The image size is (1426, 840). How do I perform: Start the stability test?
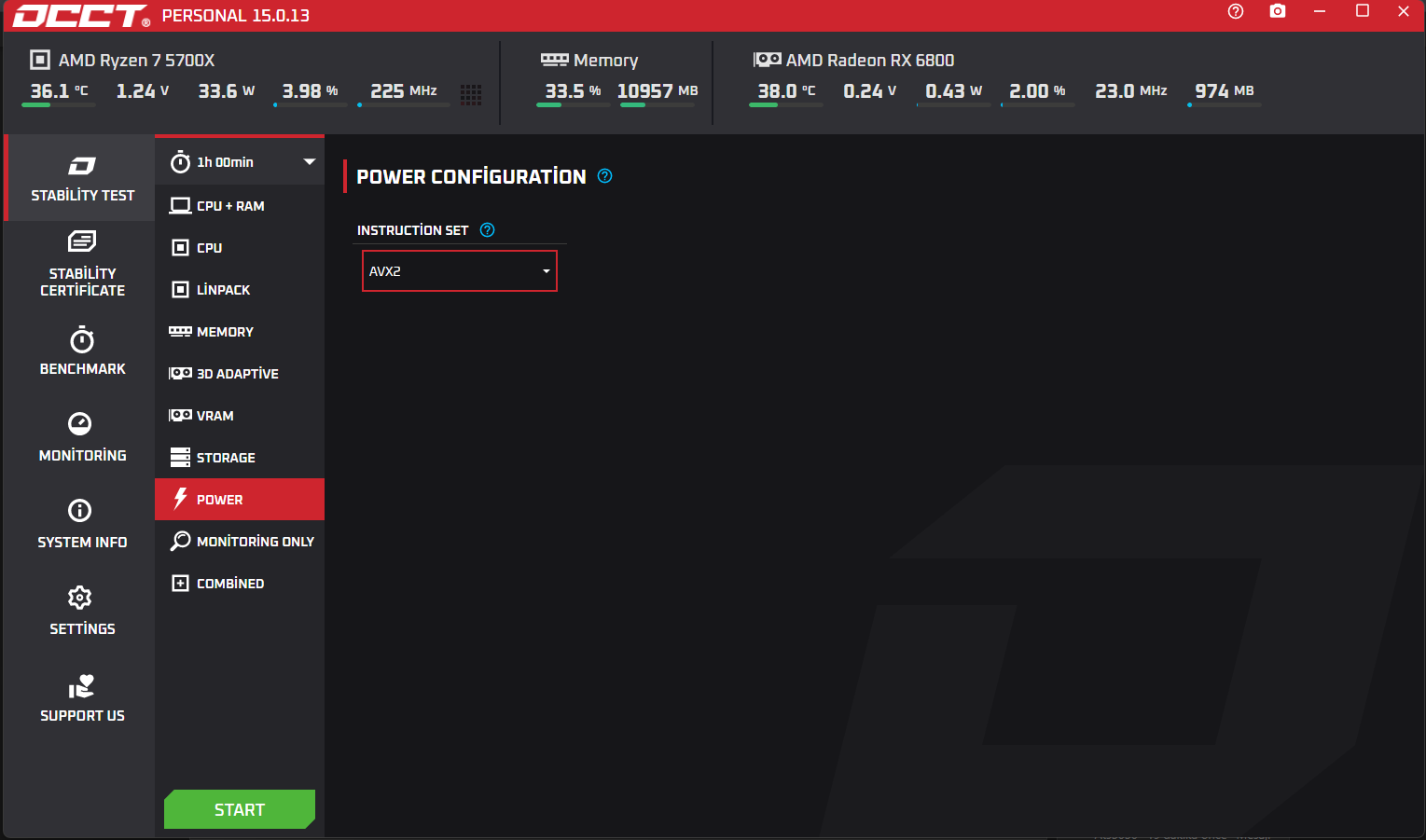(x=240, y=809)
